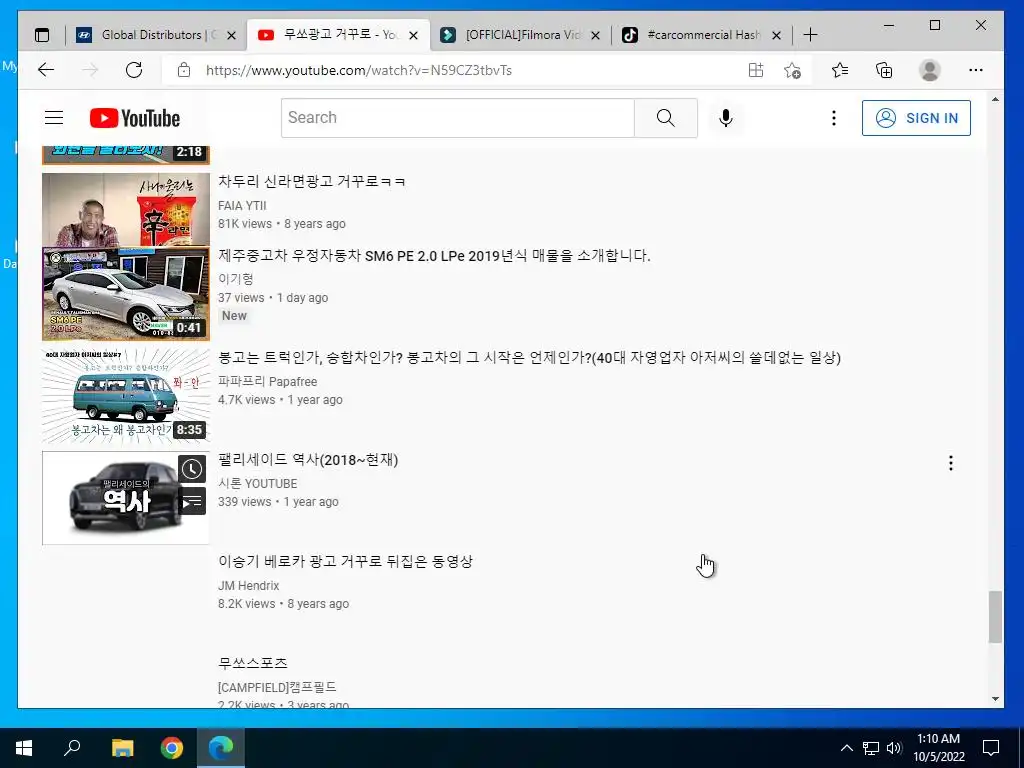Open the notification center icon
This screenshot has width=1024, height=768.
point(991,748)
